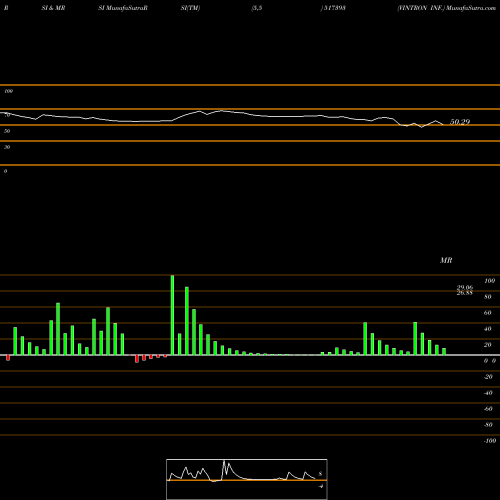Click the 40 label on the MR axis
500x500 pixels.
(488, 329)
